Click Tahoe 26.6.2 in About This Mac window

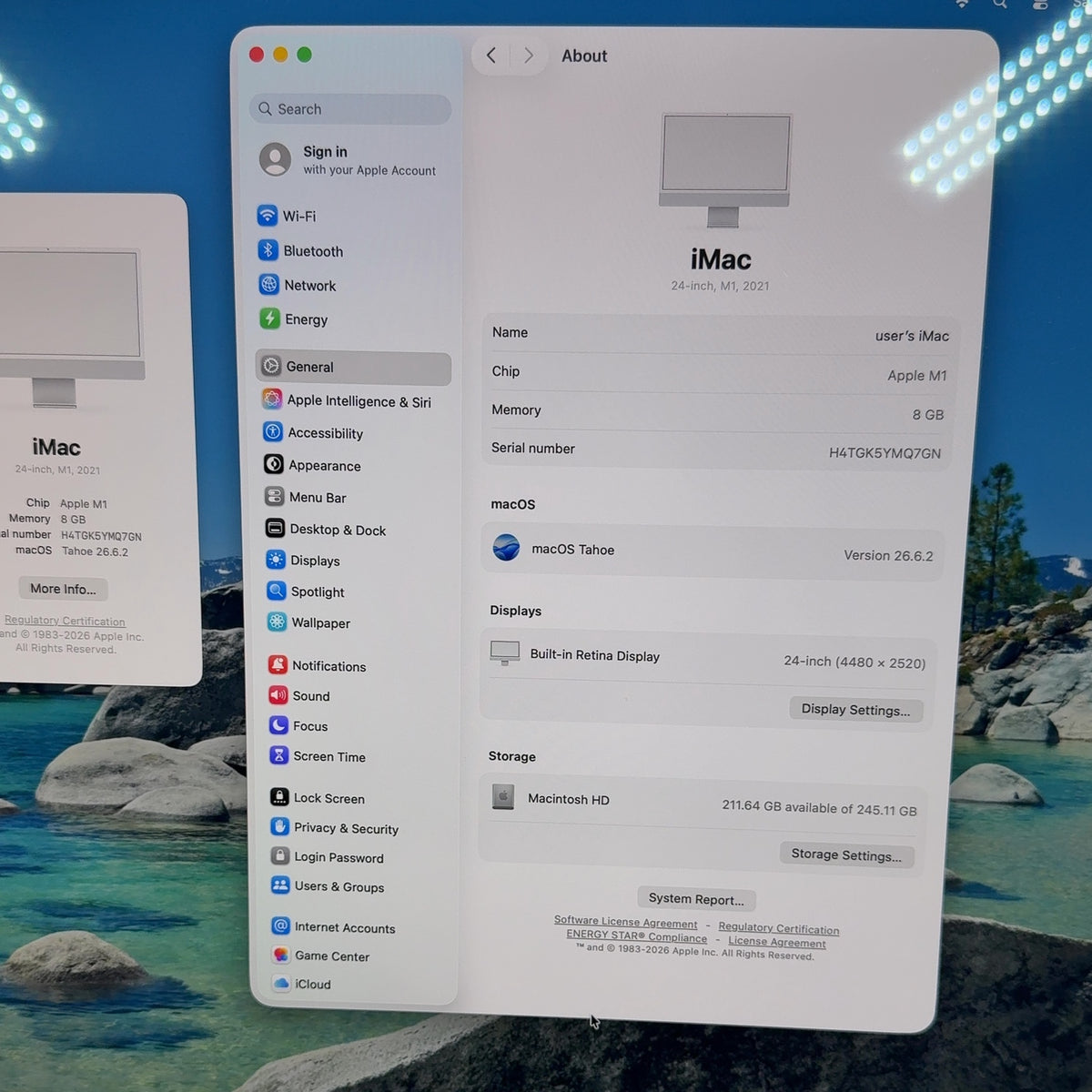[95, 551]
